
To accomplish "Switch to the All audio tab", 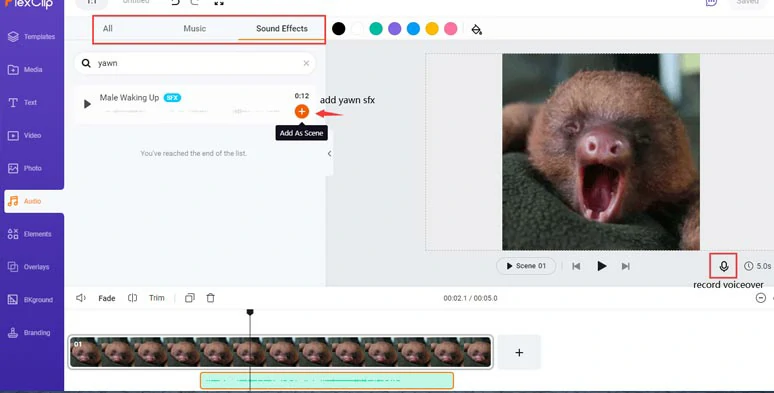I will 108,29.
